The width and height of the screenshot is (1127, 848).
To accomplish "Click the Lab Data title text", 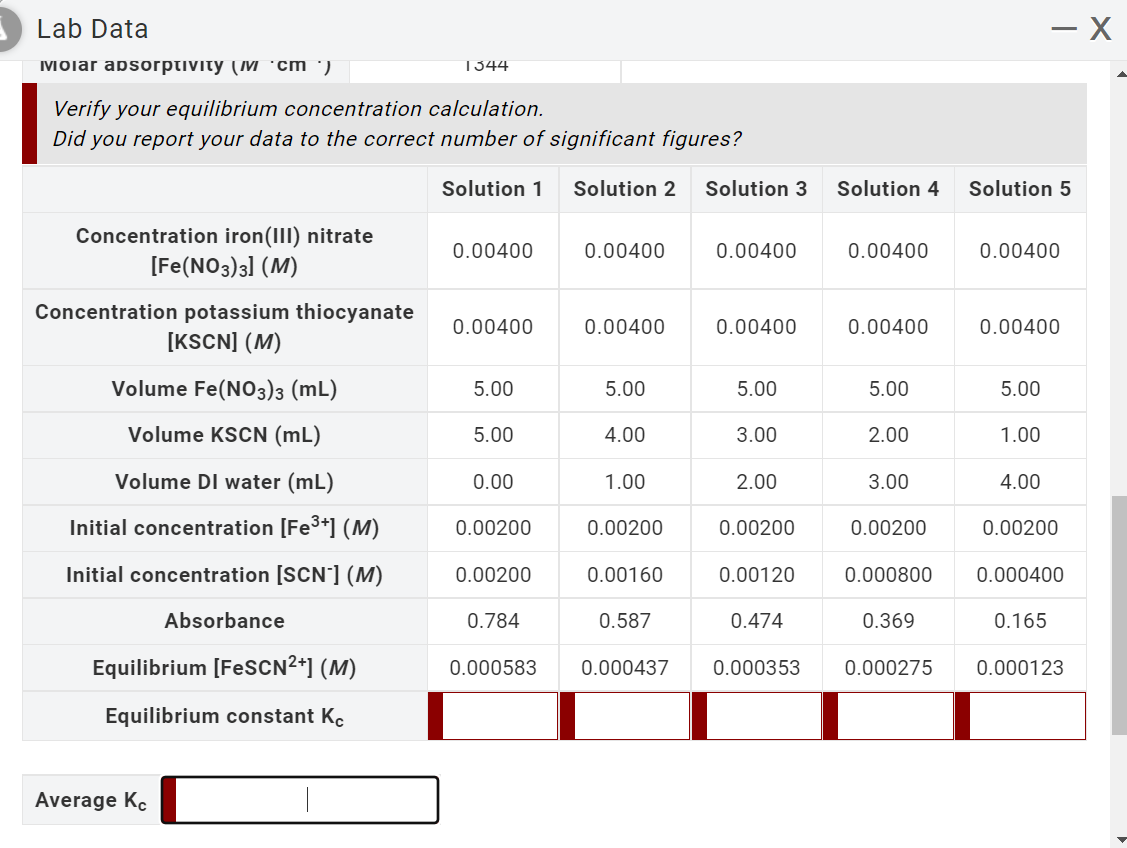I will coord(90,28).
